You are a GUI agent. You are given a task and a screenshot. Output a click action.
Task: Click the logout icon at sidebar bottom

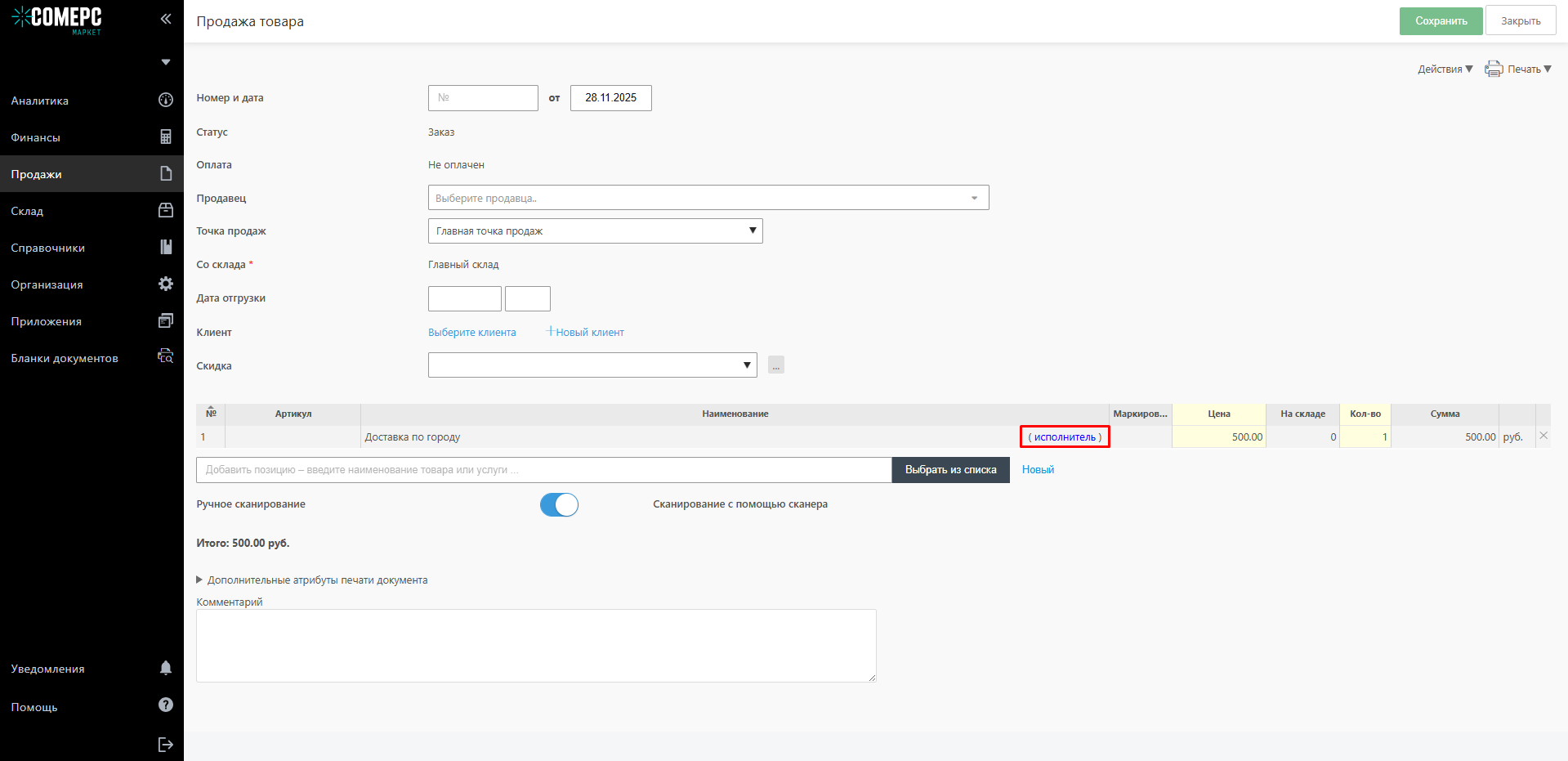(x=166, y=744)
